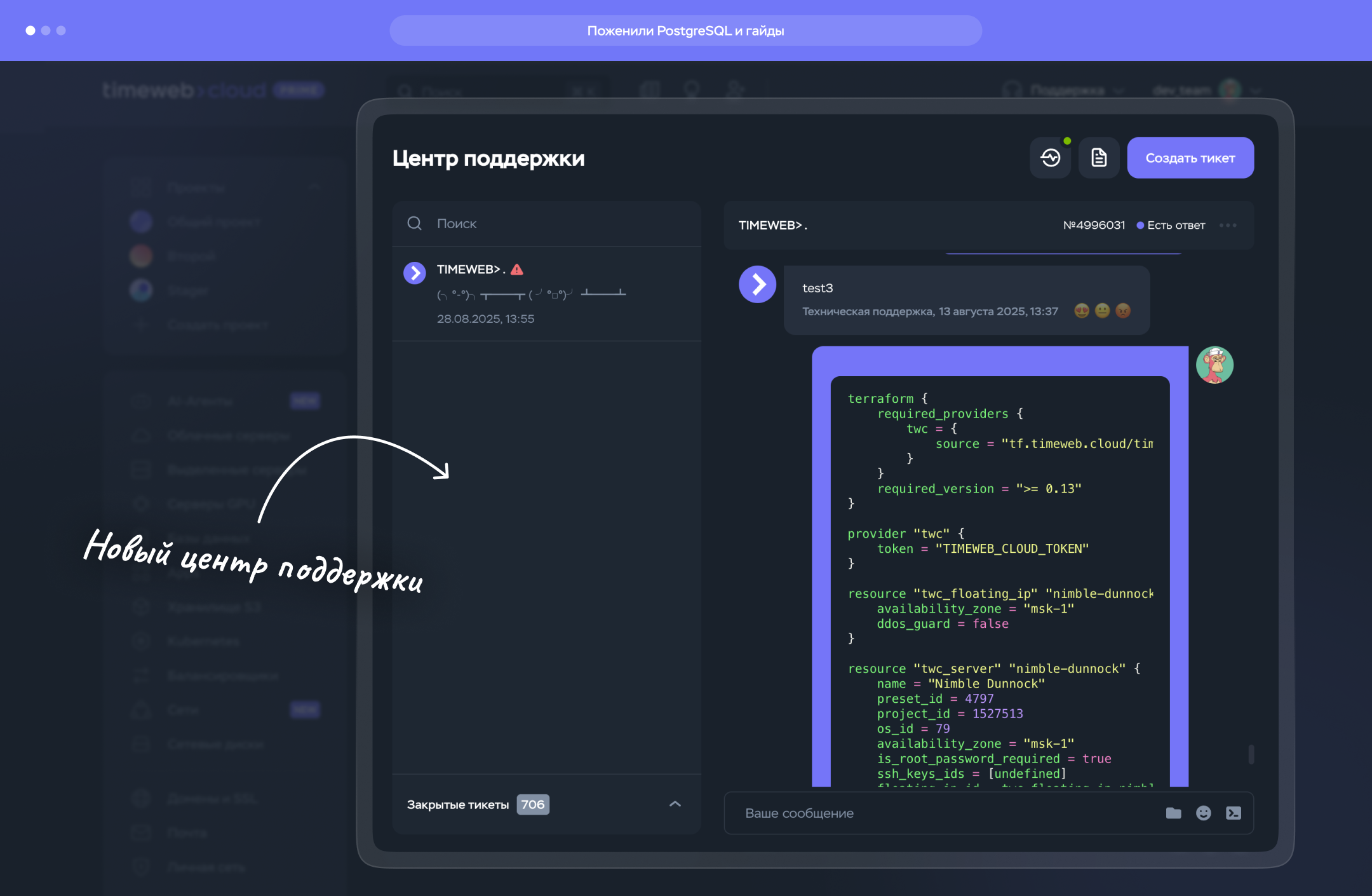Click the test3 message text
The height and width of the screenshot is (896, 1372).
click(x=817, y=288)
